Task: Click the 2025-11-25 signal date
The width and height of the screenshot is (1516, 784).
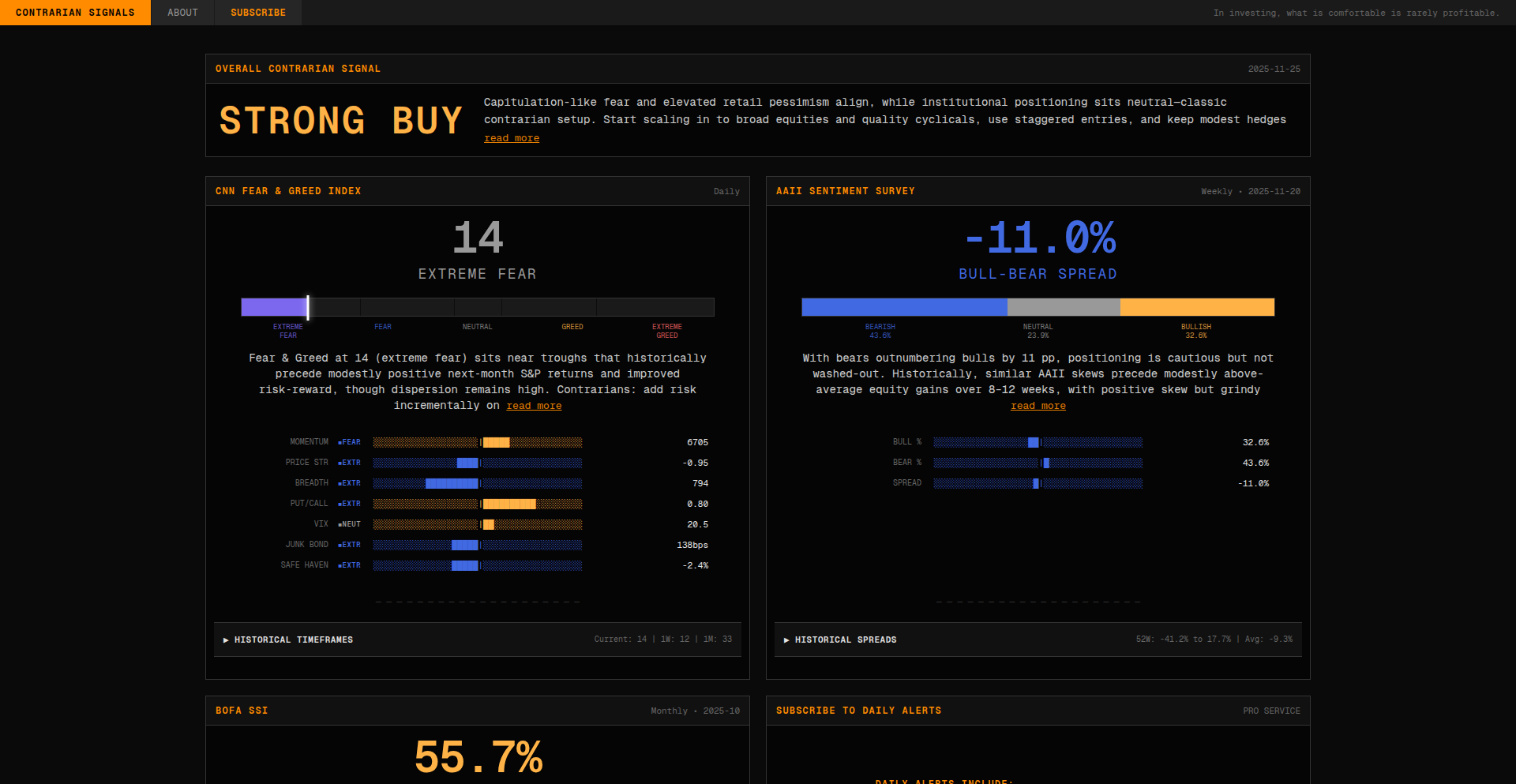Action: pyautogui.click(x=1274, y=69)
